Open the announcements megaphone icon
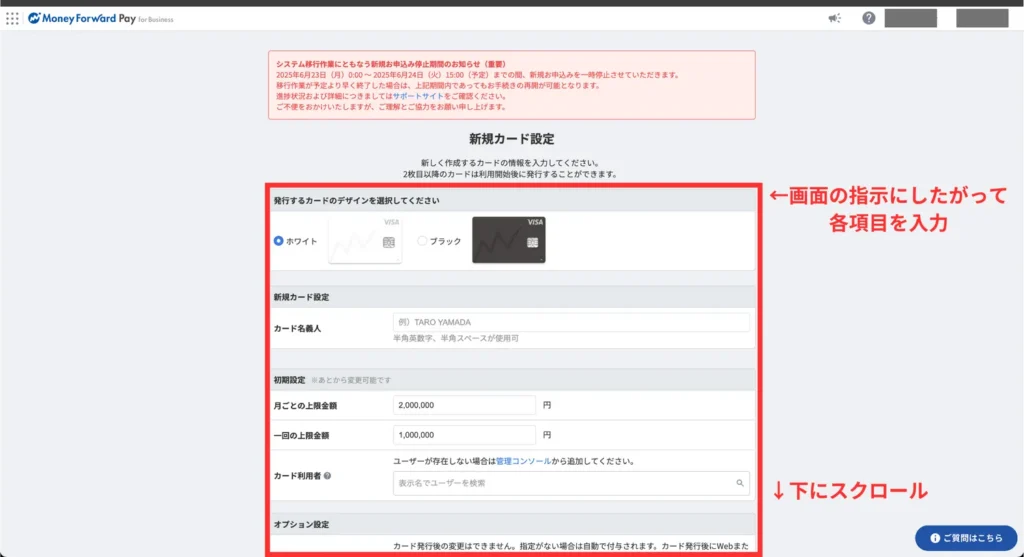Viewport: 1024px width, 557px height. pos(834,18)
